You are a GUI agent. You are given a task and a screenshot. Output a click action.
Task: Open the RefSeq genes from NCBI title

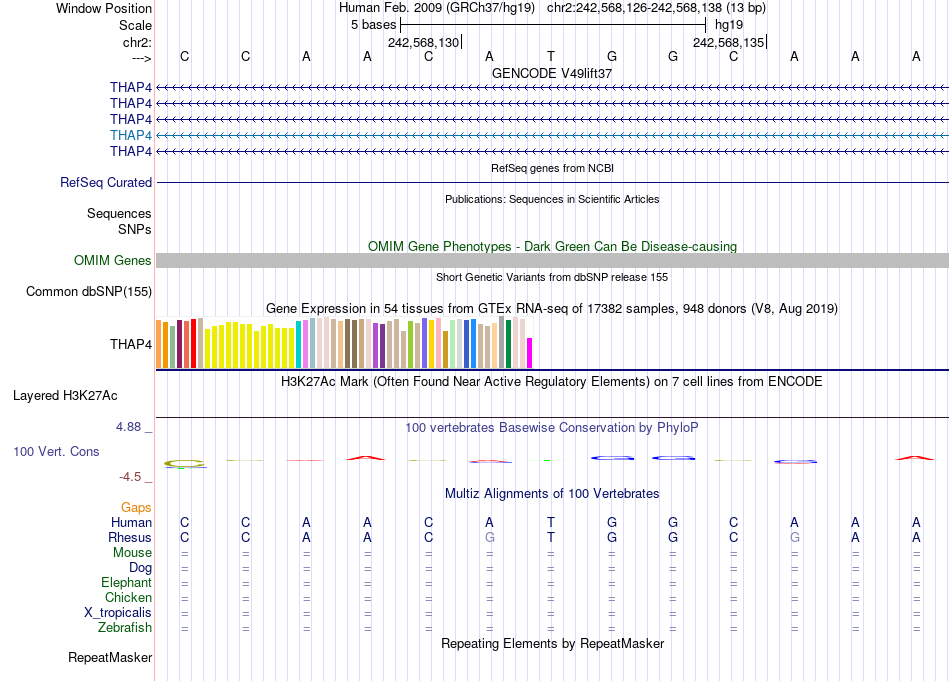[x=553, y=168]
